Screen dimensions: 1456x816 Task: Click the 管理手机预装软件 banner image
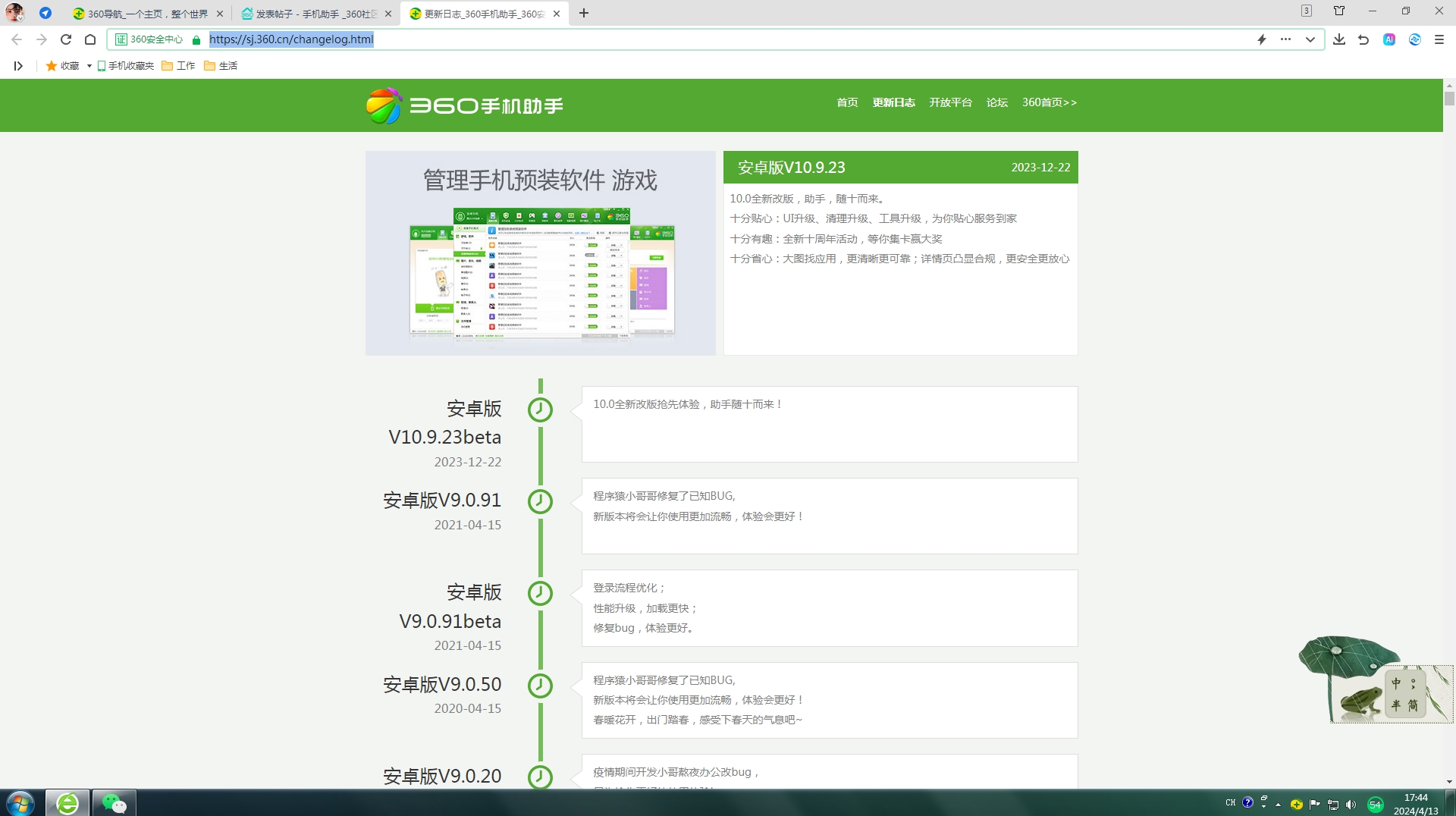click(x=541, y=253)
